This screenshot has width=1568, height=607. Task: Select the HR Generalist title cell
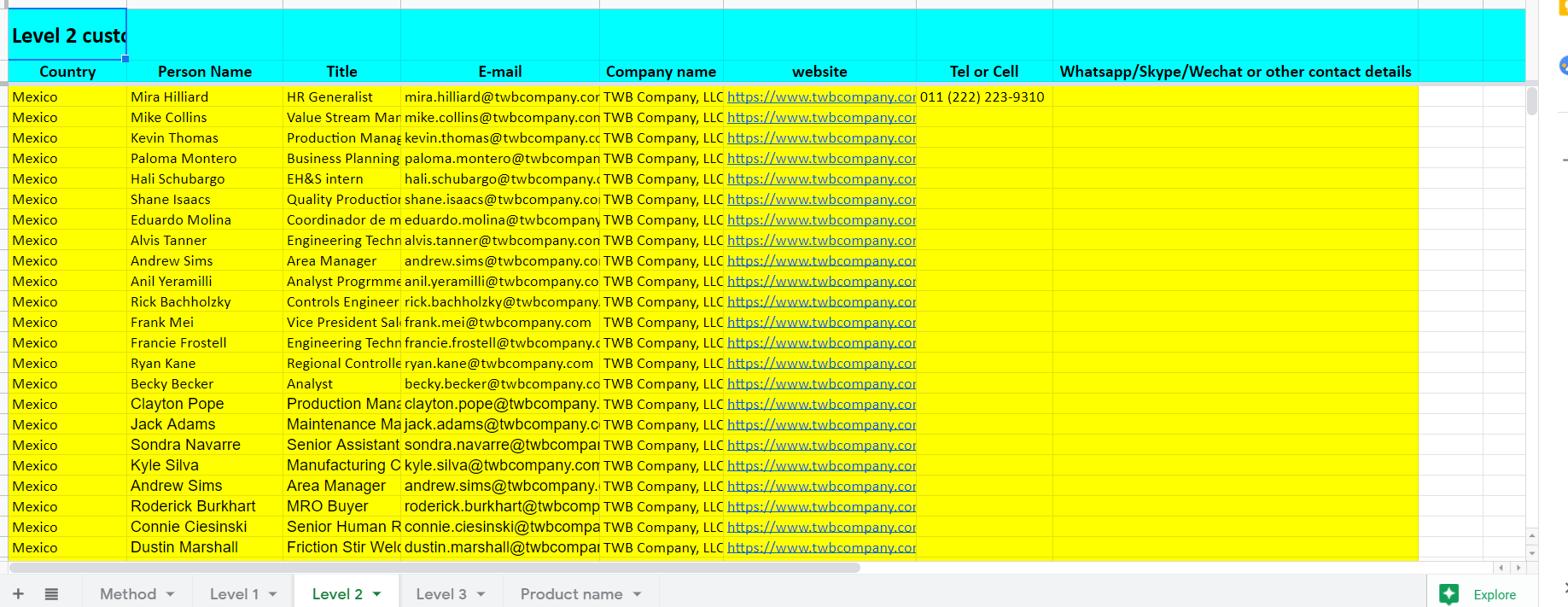(x=341, y=96)
